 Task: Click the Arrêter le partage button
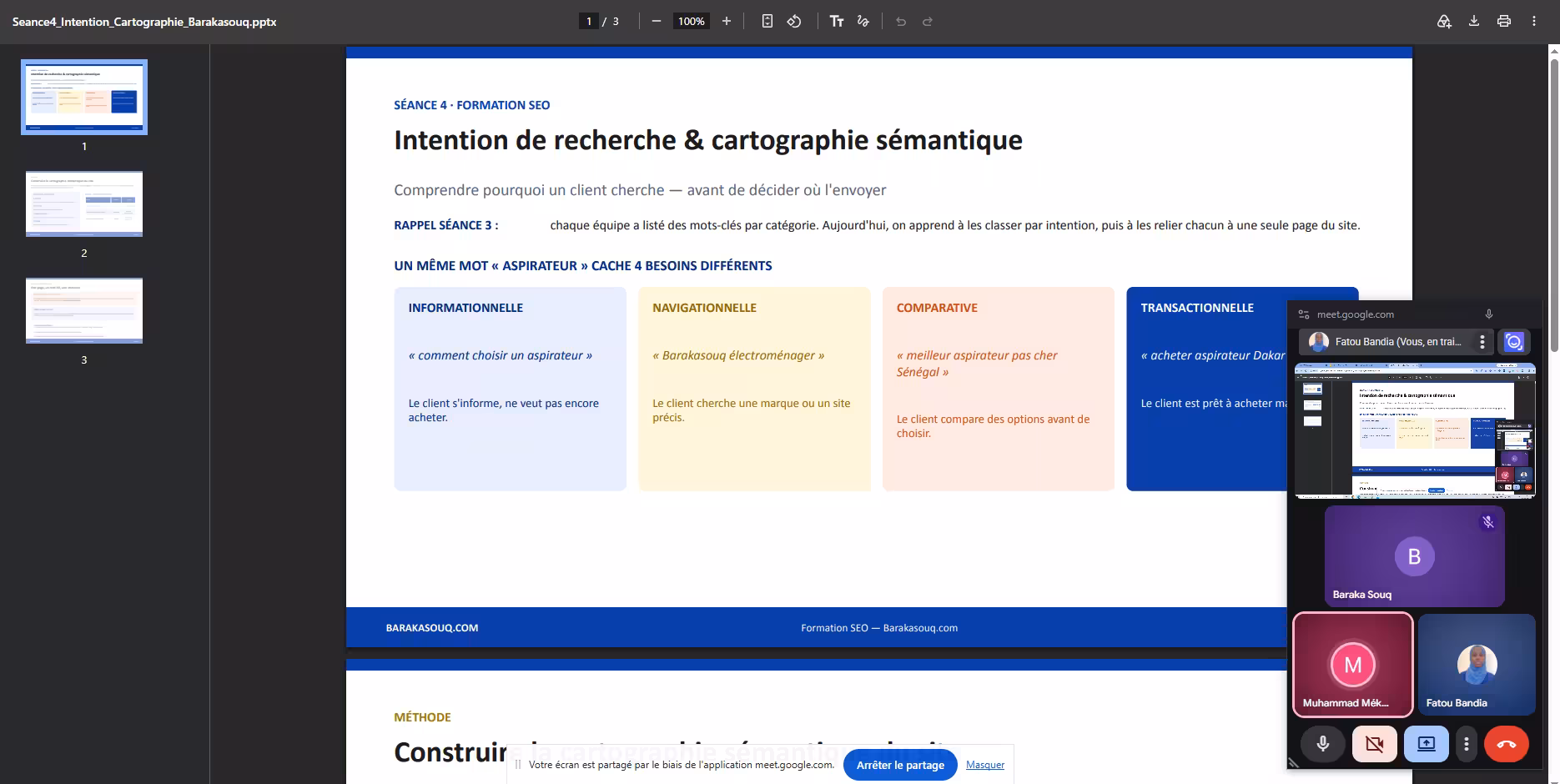click(x=900, y=765)
